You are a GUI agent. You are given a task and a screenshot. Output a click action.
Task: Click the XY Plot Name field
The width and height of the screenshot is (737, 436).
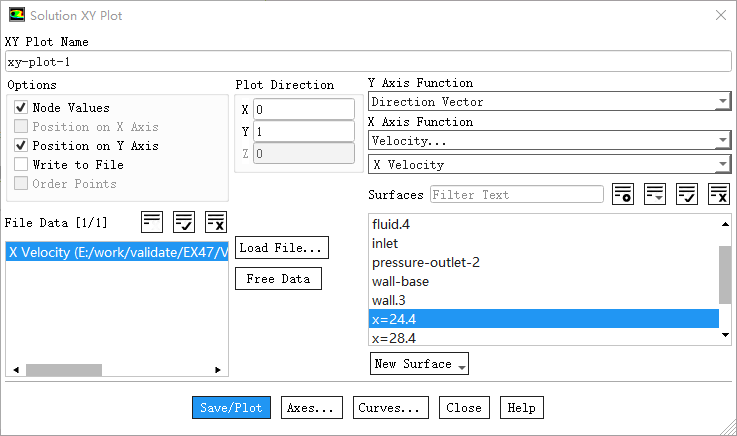(368, 62)
